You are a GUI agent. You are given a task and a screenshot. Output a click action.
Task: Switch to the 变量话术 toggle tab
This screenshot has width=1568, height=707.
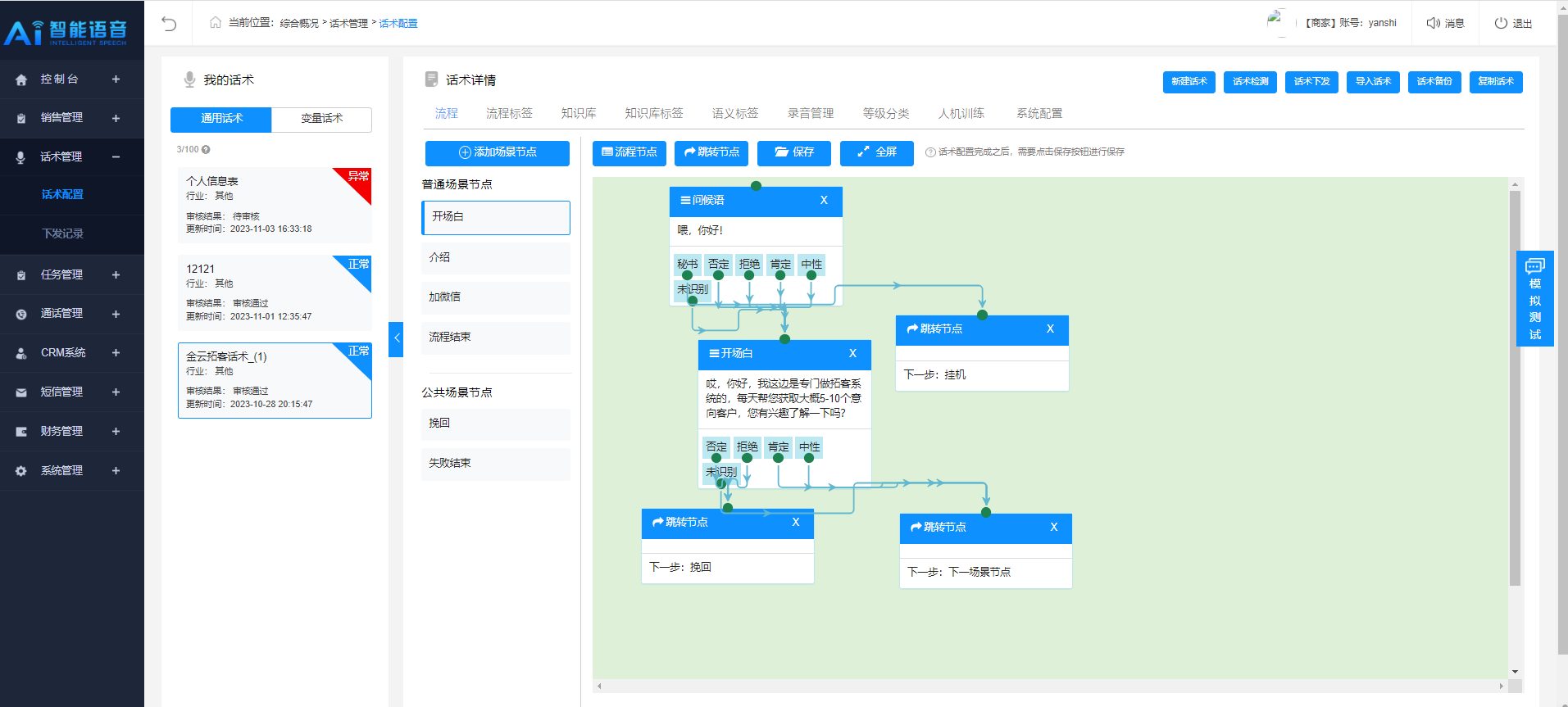coord(321,119)
